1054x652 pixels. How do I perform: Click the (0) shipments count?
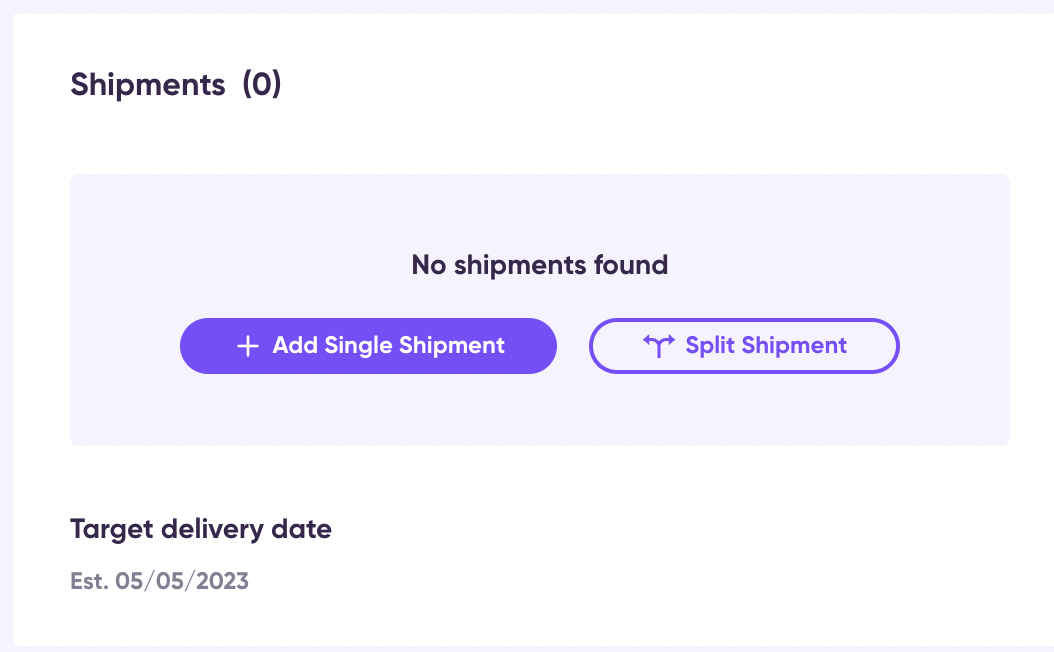coord(261,85)
